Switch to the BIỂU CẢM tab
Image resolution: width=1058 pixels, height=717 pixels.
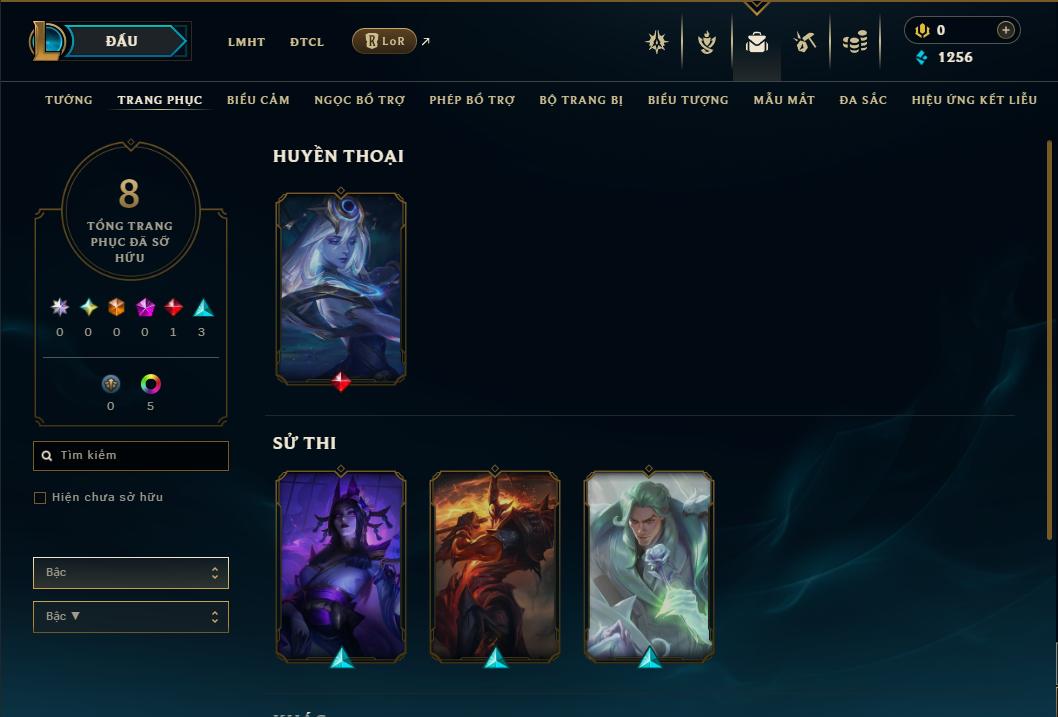[258, 100]
